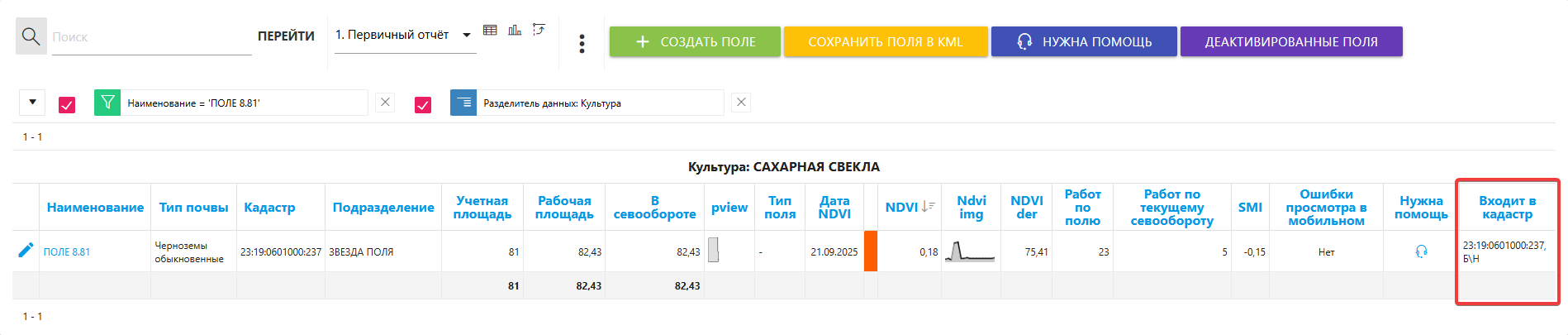This screenshot has width=1568, height=335.
Task: Click the orange NDVI color cell
Action: pyautogui.click(x=870, y=251)
